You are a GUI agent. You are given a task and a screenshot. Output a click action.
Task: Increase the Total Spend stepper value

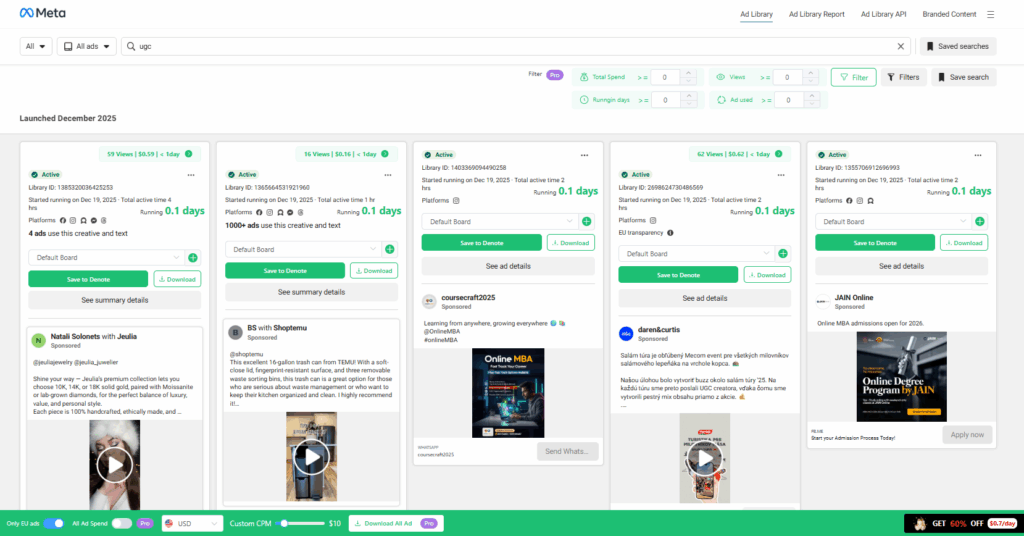point(688,73)
